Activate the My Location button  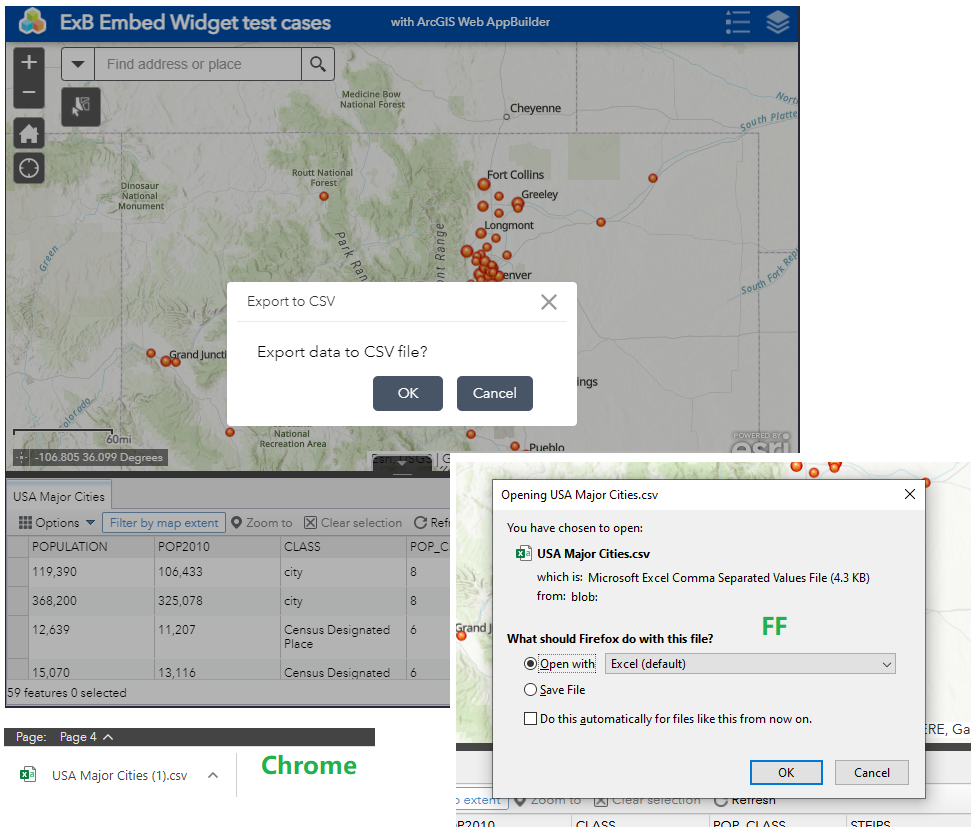click(x=29, y=168)
